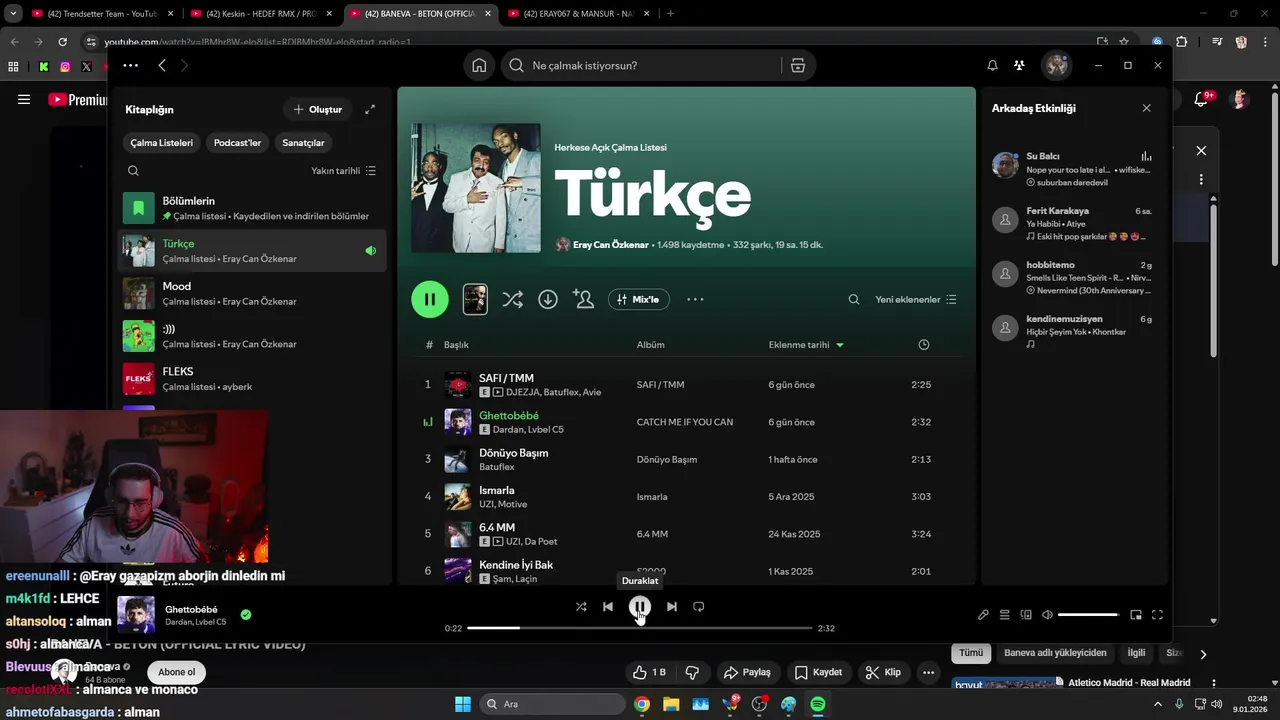Open Eray Can Özkenar profile link in header
This screenshot has width=1280, height=720.
[x=610, y=244]
